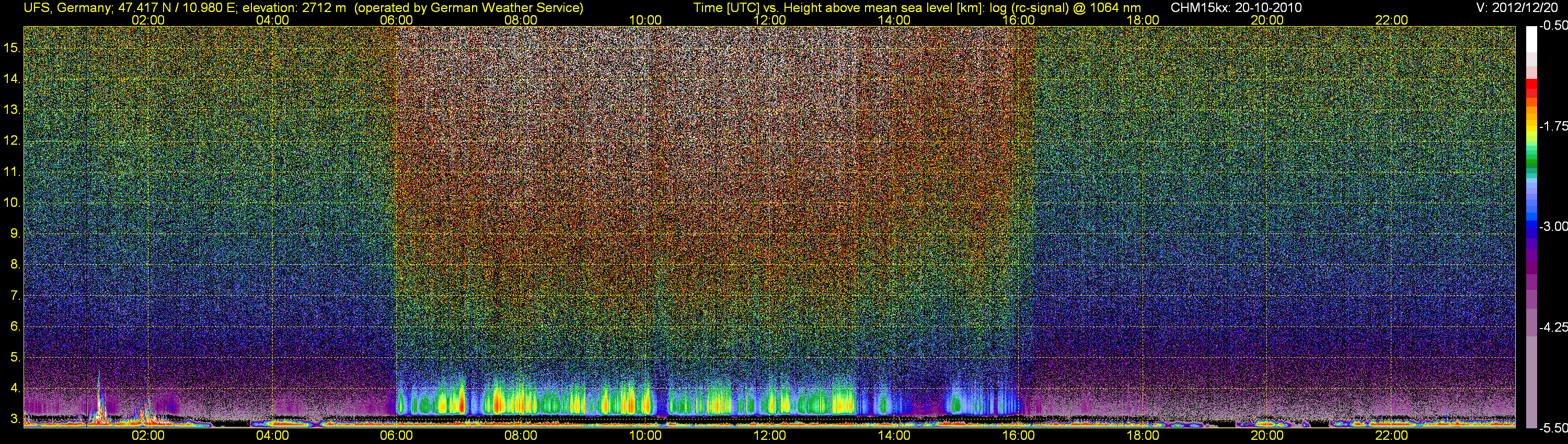Click the 'log (rc-signal) @ 1064 nm' label
Image resolution: width=1568 pixels, height=444 pixels.
[x=1065, y=8]
